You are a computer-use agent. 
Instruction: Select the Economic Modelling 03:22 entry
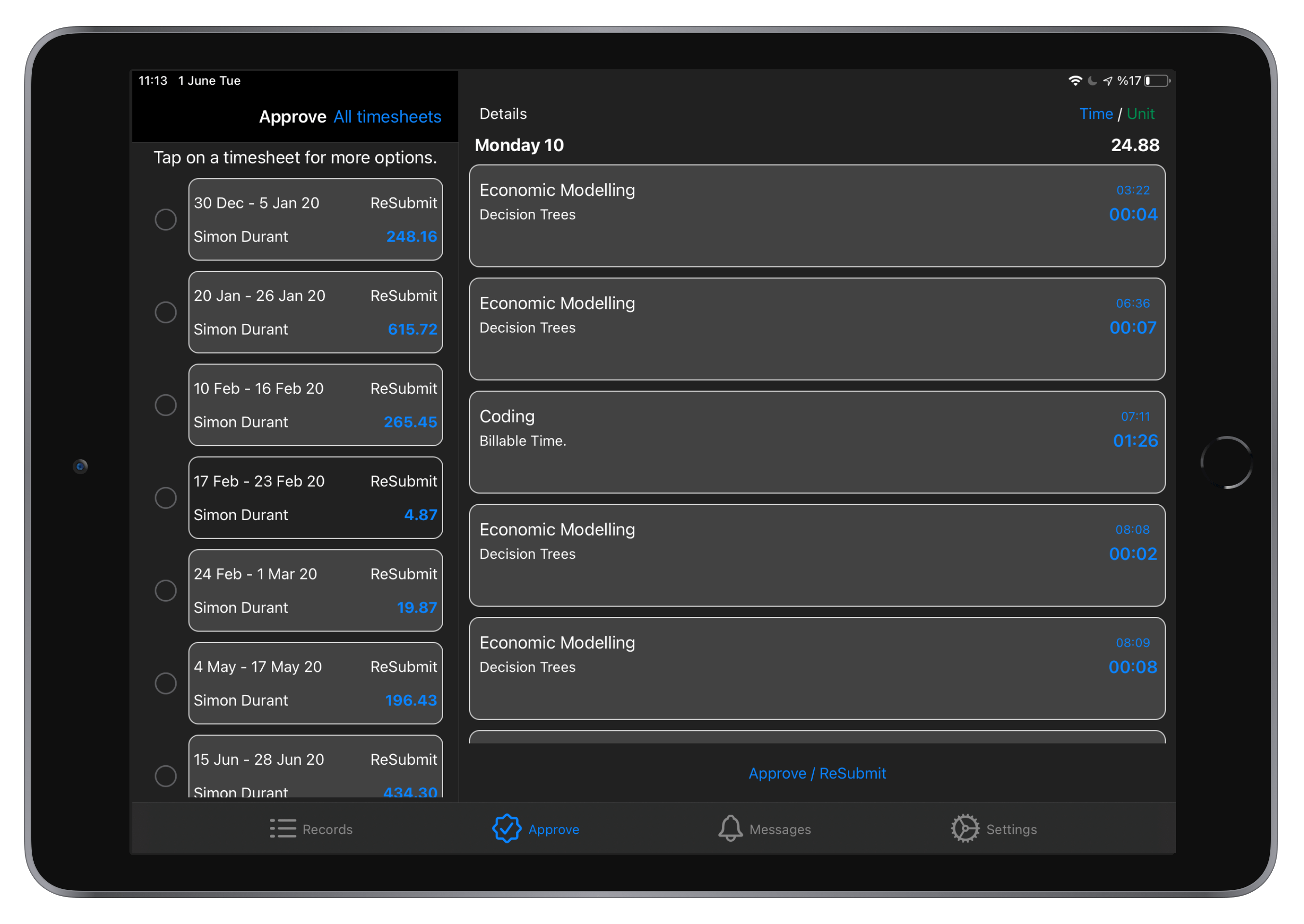pyautogui.click(x=817, y=216)
